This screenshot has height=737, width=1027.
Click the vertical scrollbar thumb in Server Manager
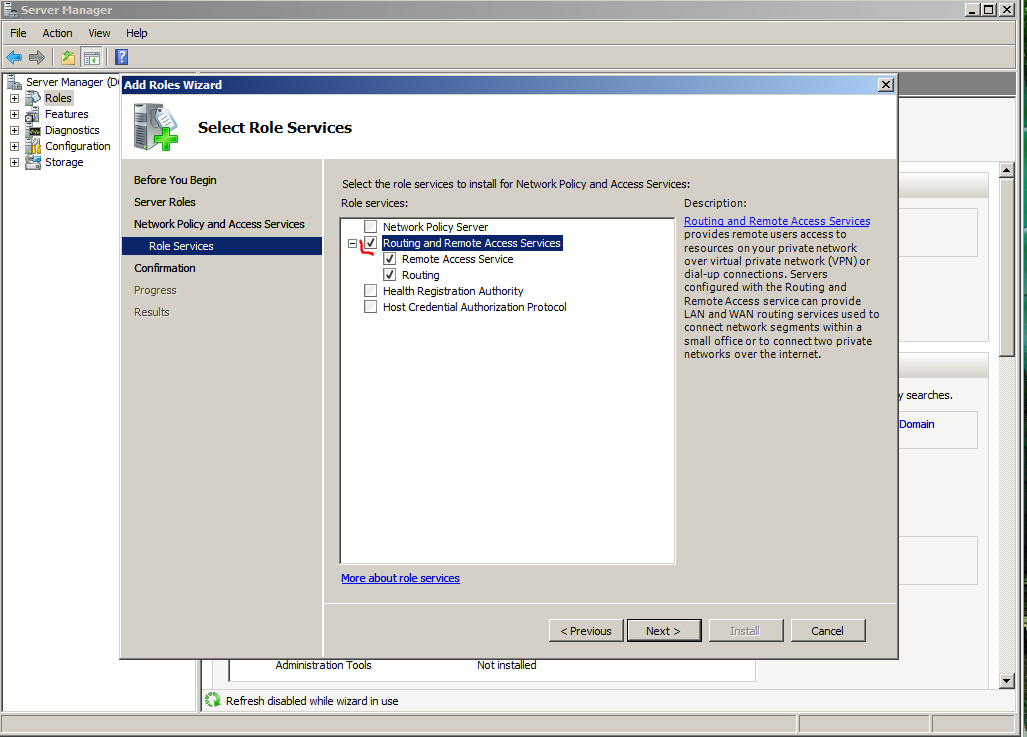(1007, 267)
